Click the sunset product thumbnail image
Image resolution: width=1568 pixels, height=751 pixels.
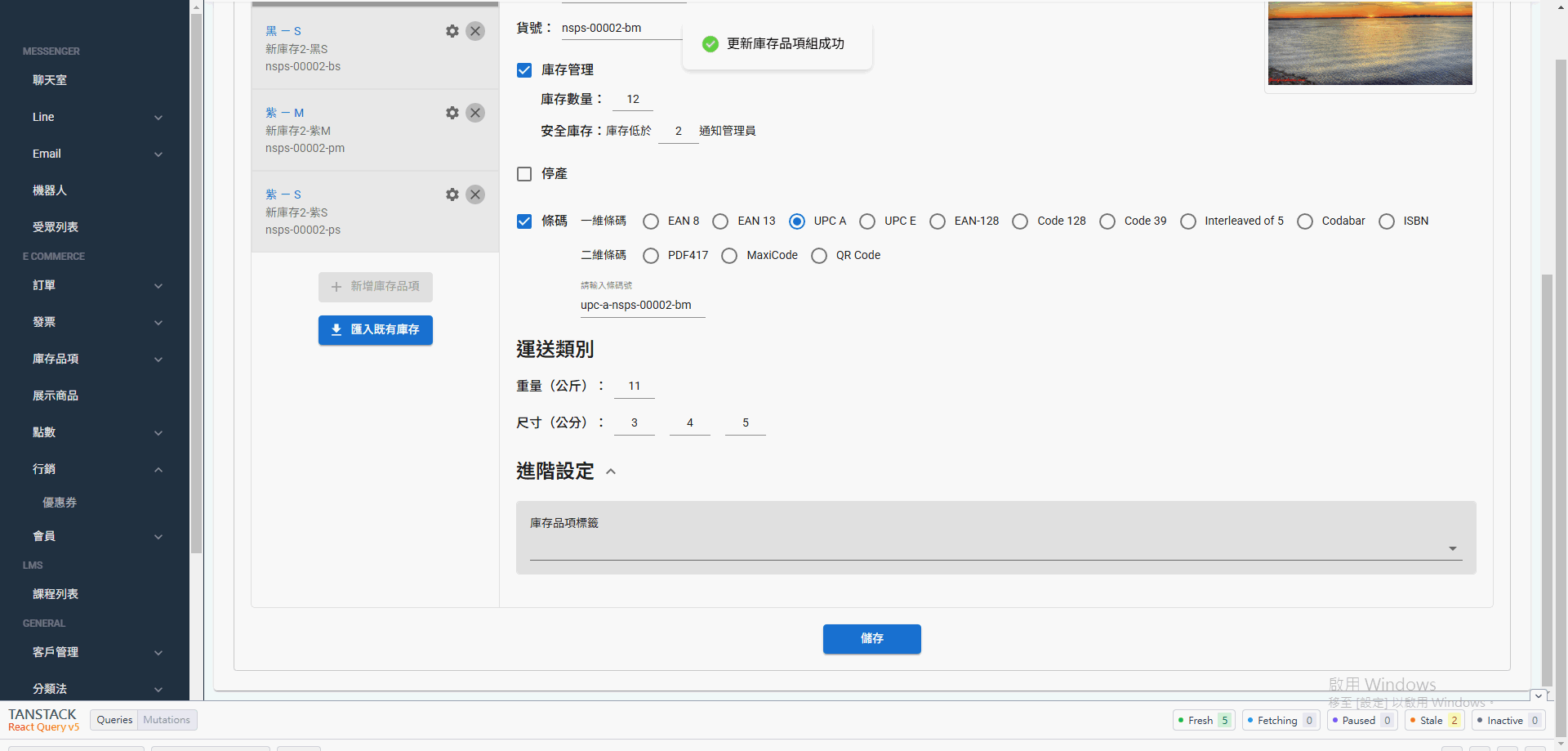[1370, 43]
